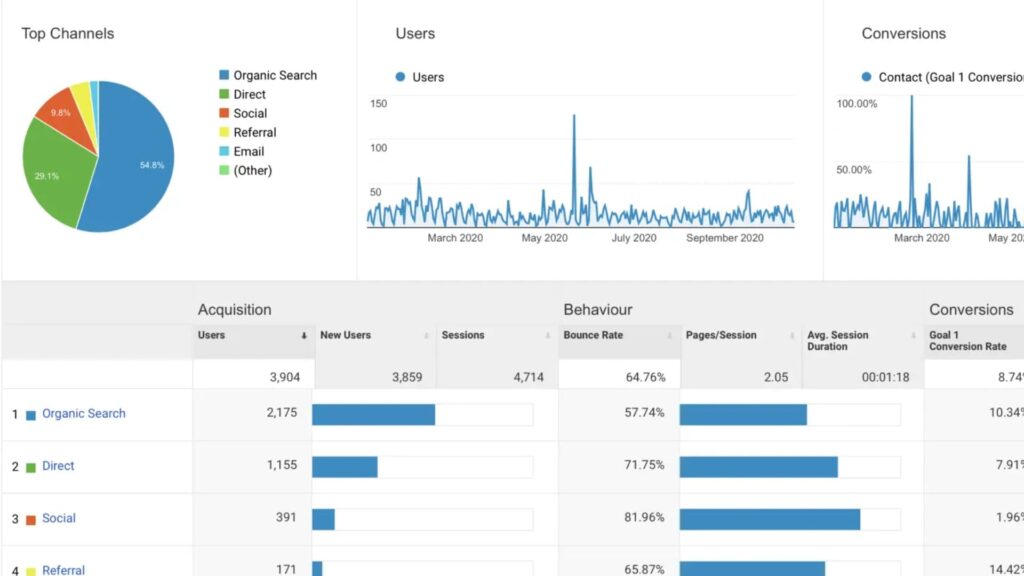
Task: Click the yellow Referral swatch in the pie legend
Action: [x=222, y=132]
